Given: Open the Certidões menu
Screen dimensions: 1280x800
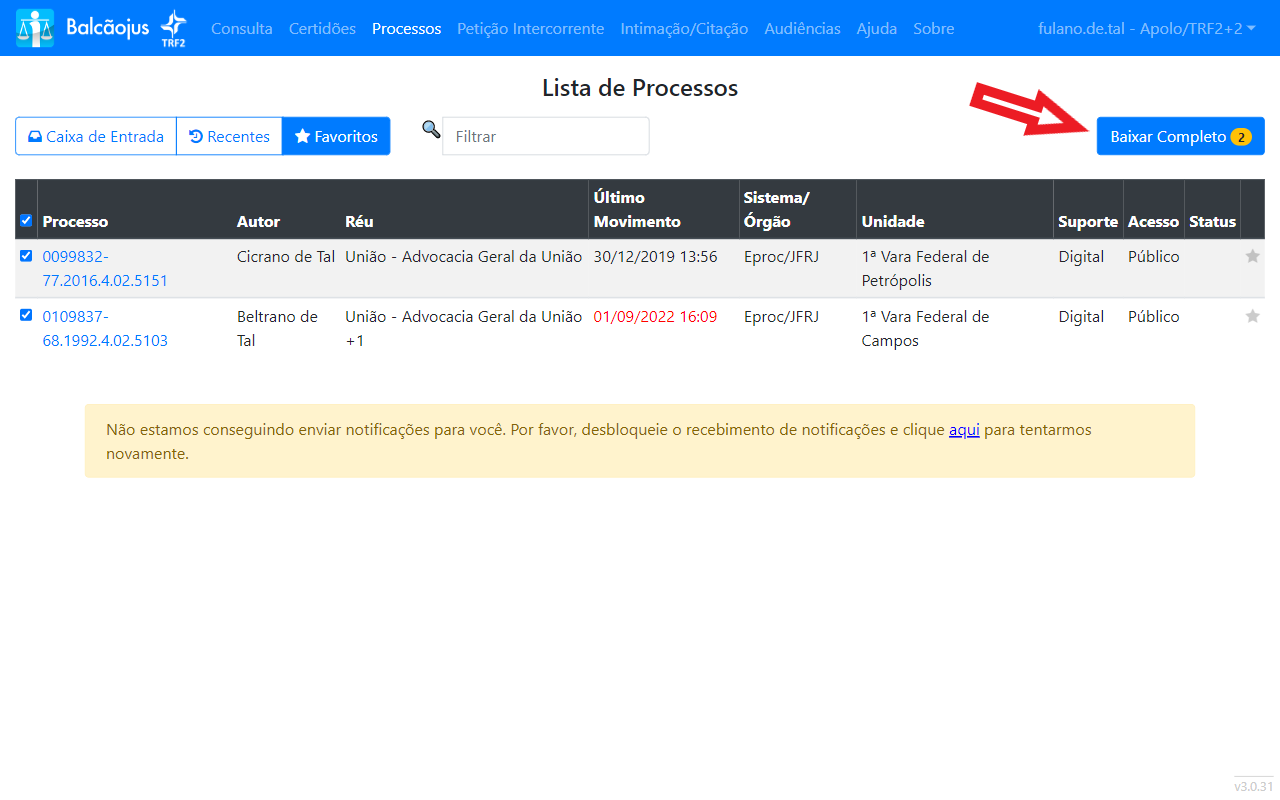Looking at the screenshot, I should 322,29.
